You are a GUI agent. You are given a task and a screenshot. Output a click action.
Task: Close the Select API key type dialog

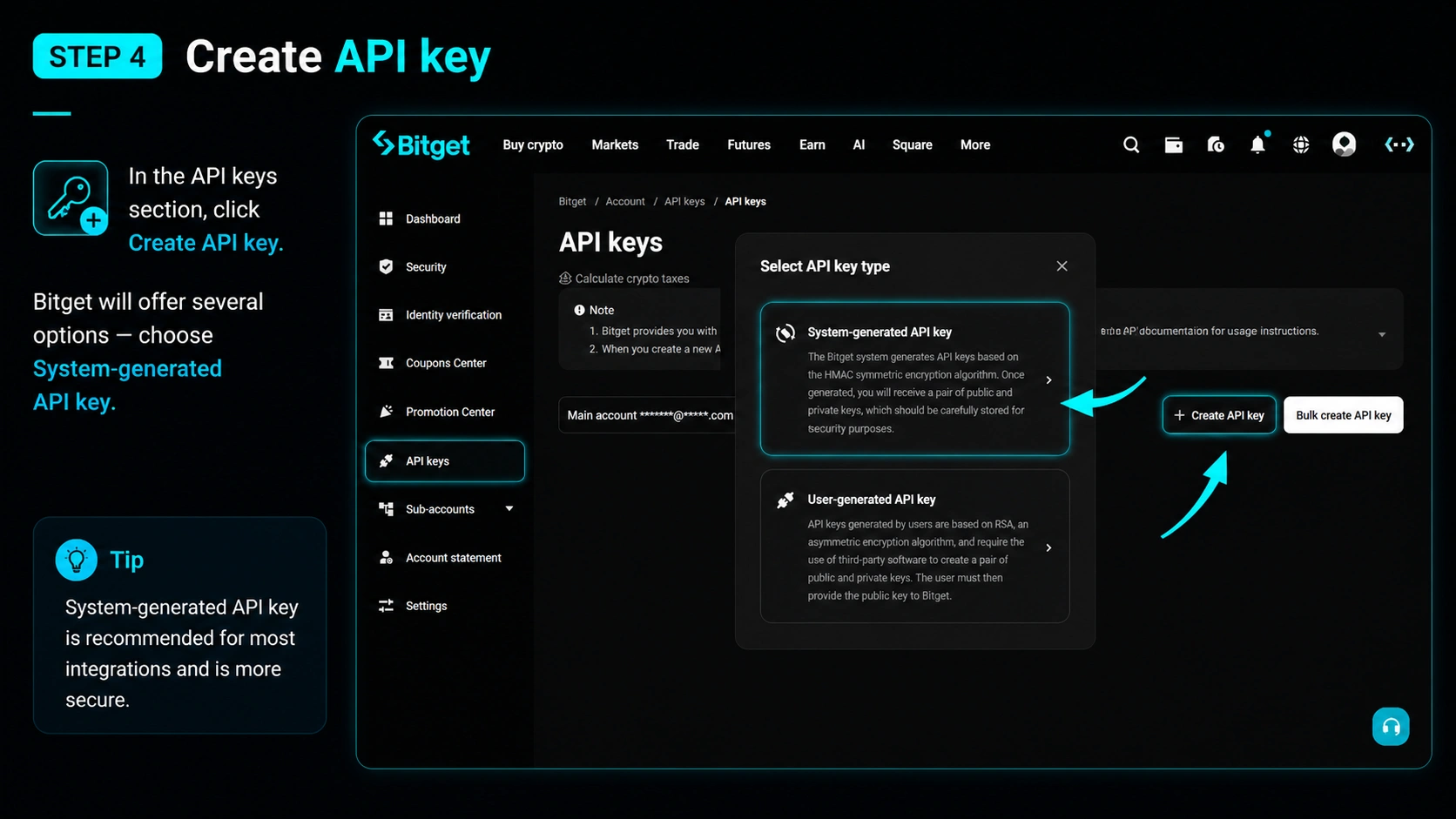coord(1062,266)
